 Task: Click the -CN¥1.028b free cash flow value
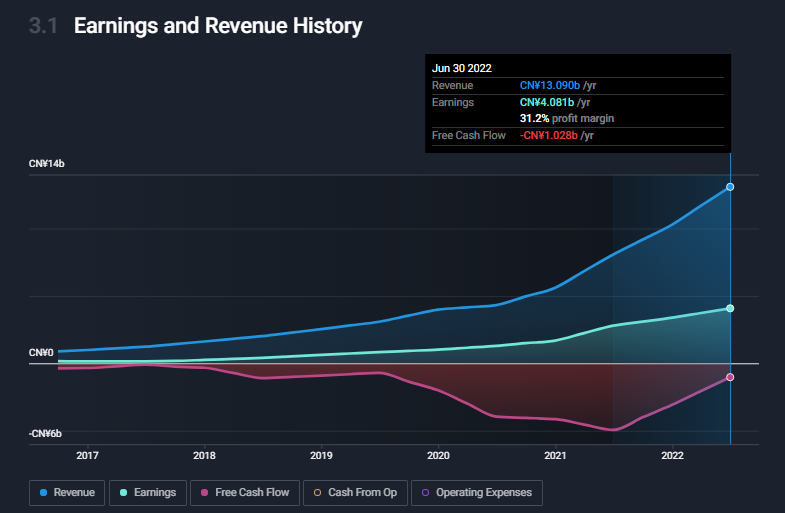549,135
